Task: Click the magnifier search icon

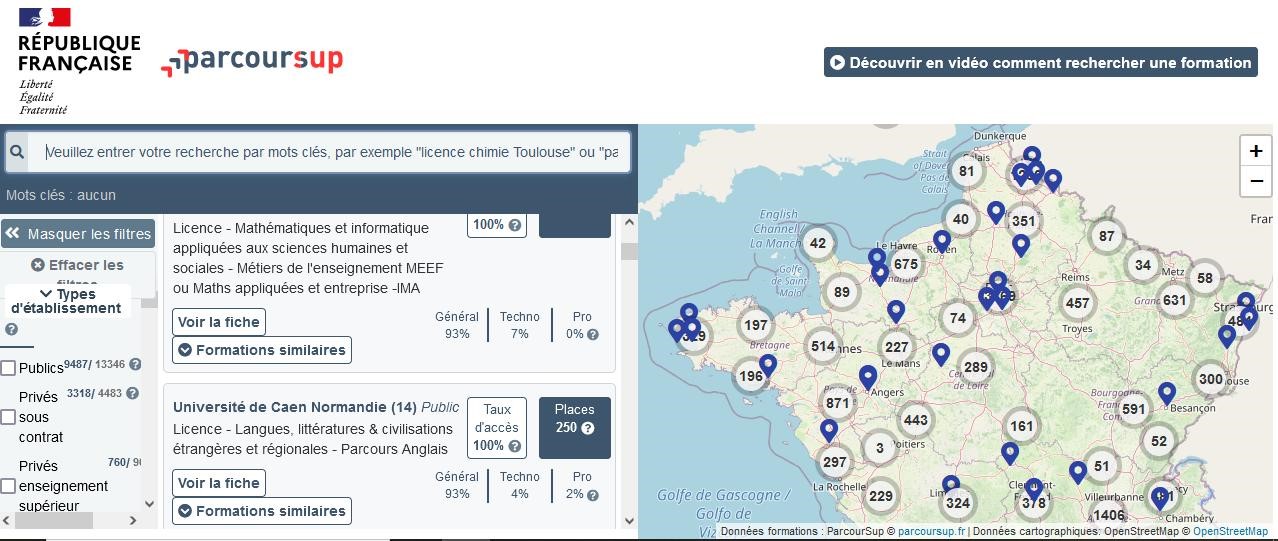Action: point(17,153)
